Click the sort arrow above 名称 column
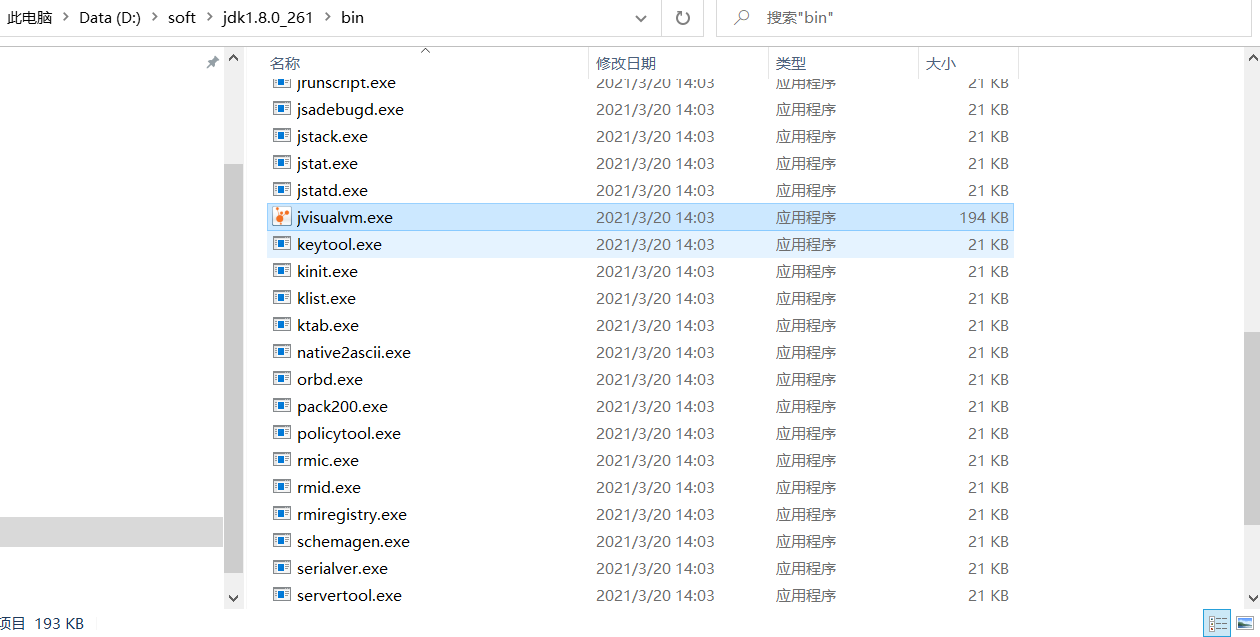Image resolution: width=1260 pixels, height=637 pixels. click(x=425, y=48)
